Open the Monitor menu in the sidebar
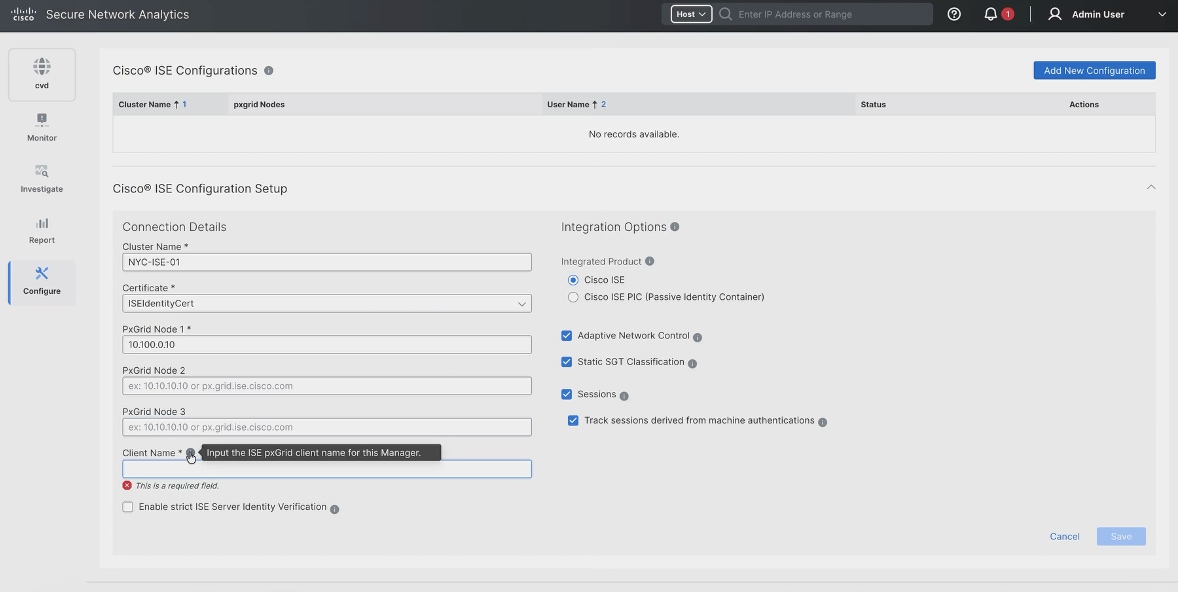 42,128
